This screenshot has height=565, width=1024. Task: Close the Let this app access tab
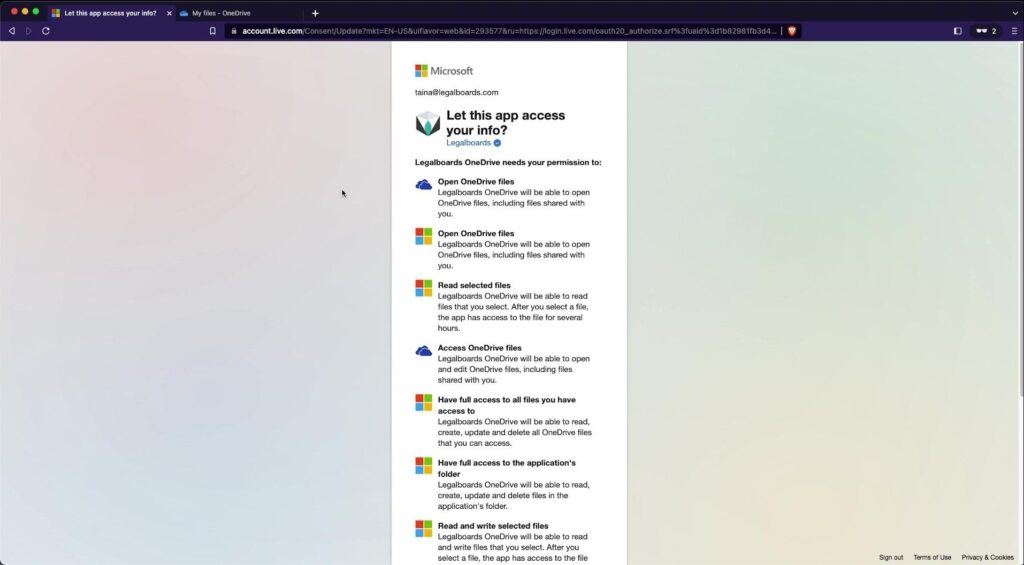169,13
